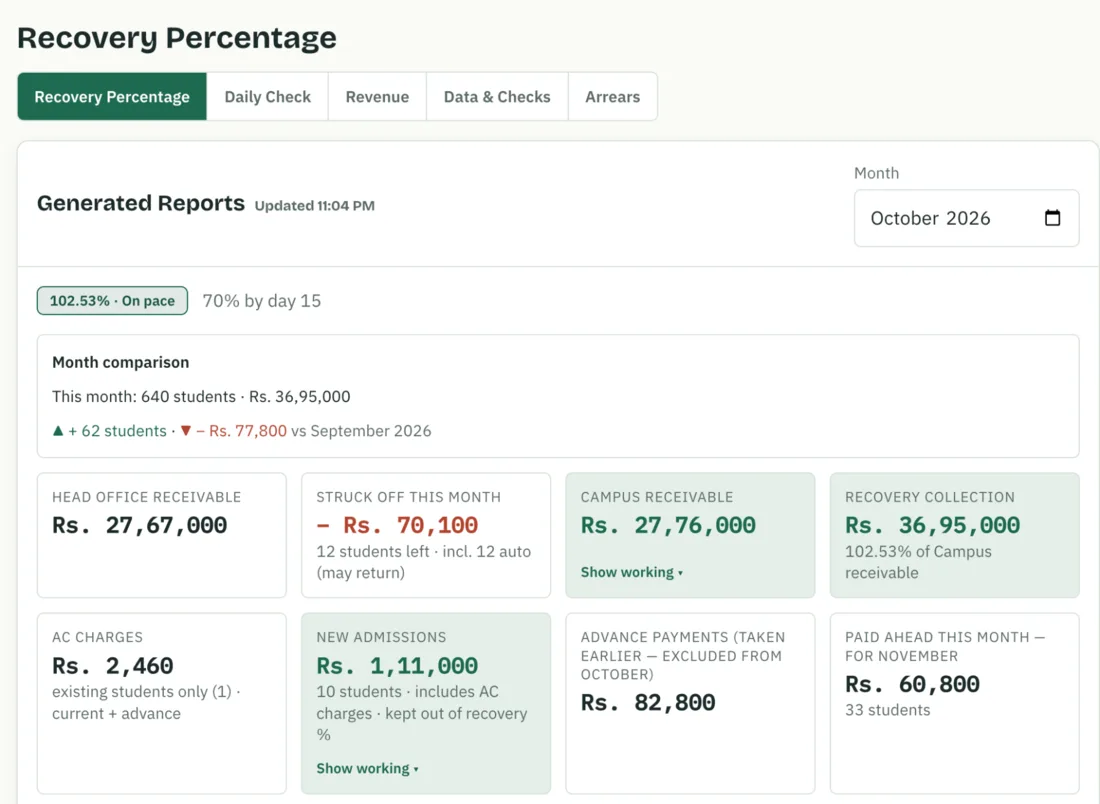Click the 102.53% On pace badge
This screenshot has height=804, width=1100.
[x=112, y=301]
